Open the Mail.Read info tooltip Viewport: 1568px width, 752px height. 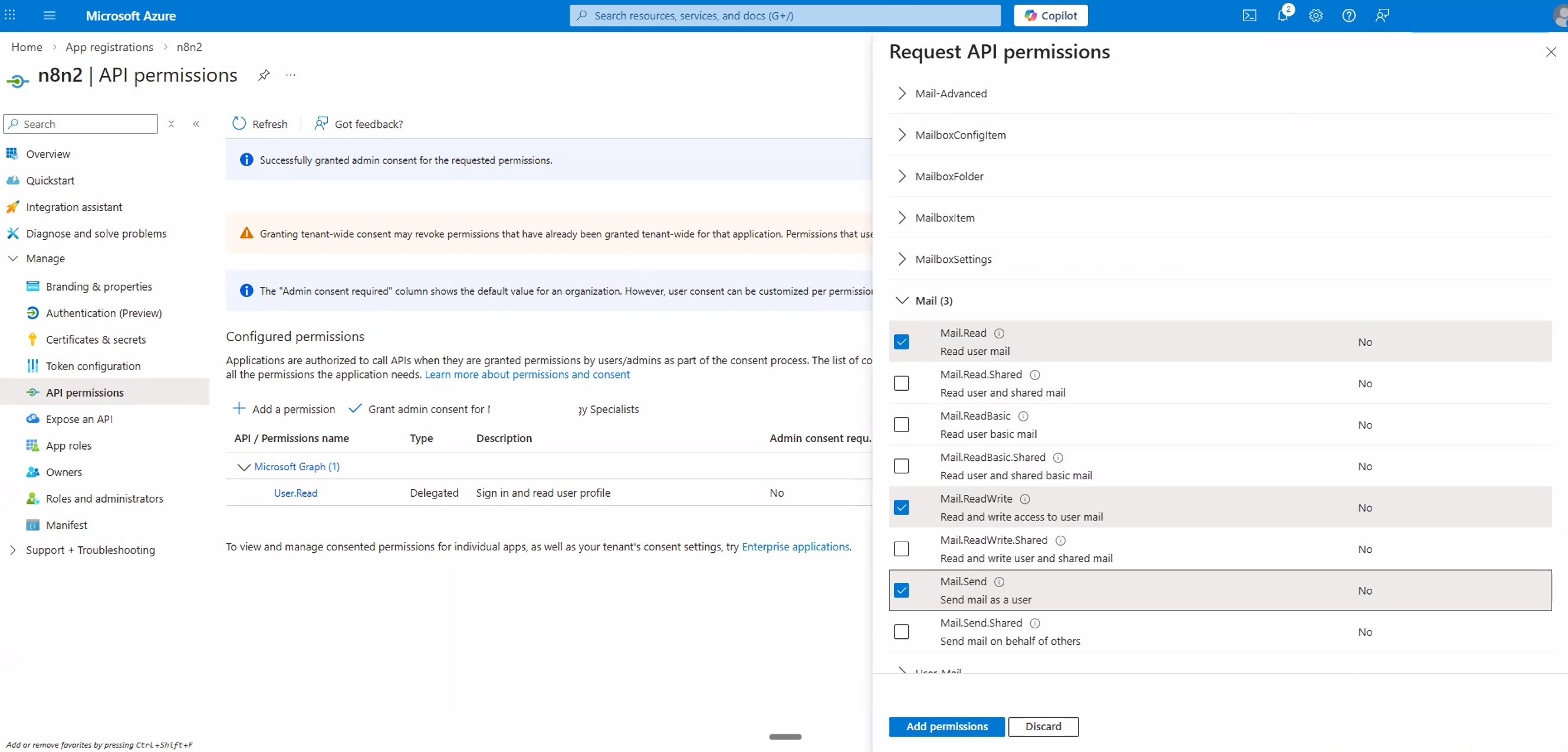point(999,333)
